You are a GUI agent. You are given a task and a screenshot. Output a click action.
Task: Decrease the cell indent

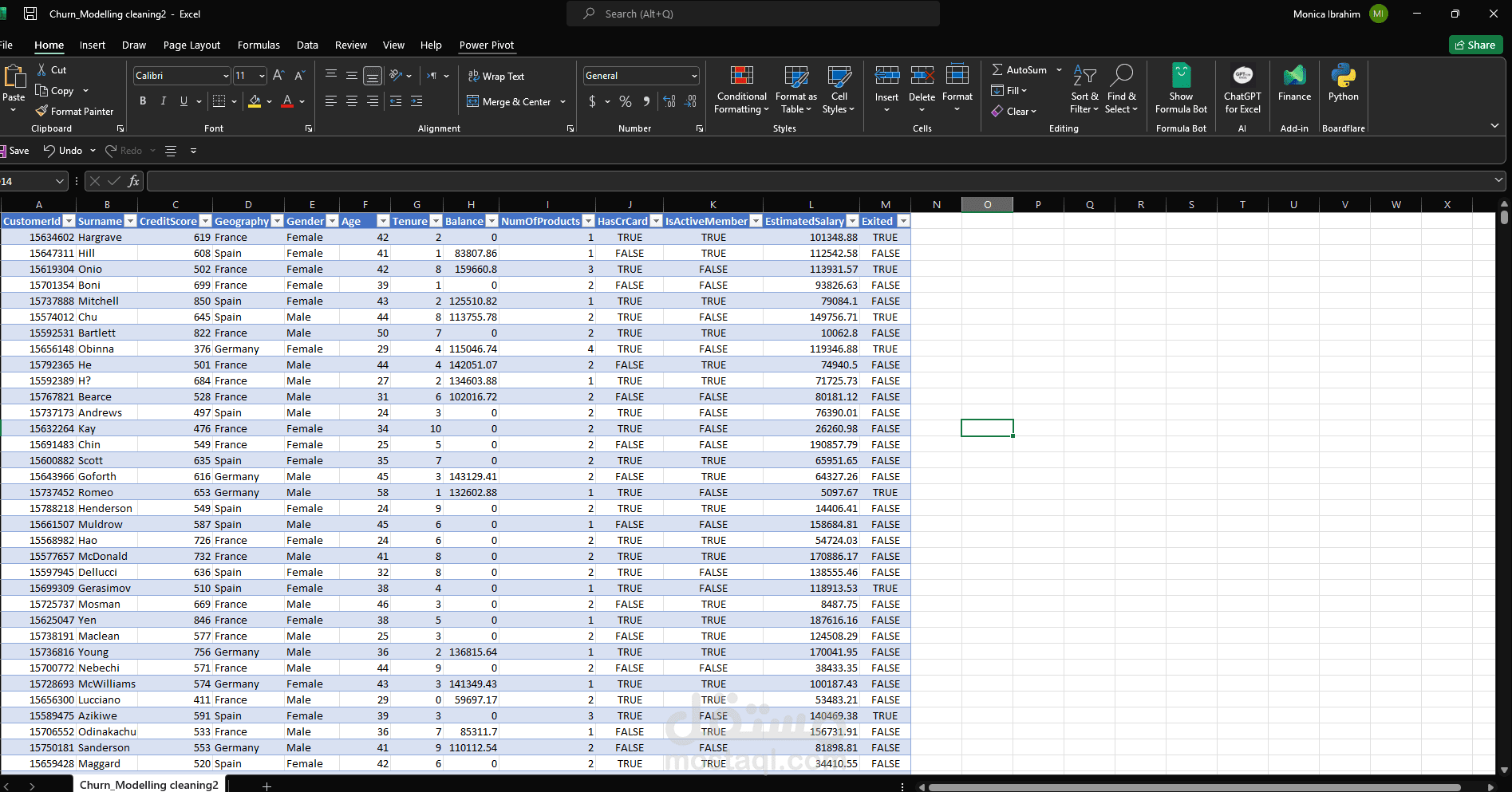[396, 101]
